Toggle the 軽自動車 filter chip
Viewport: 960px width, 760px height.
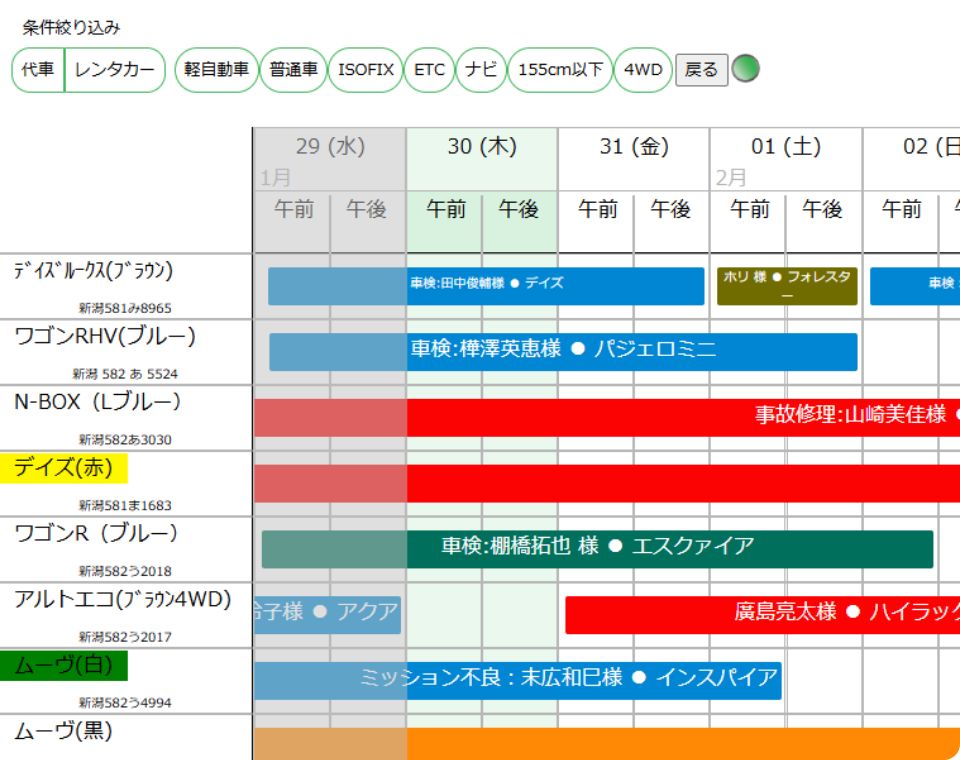click(x=216, y=70)
